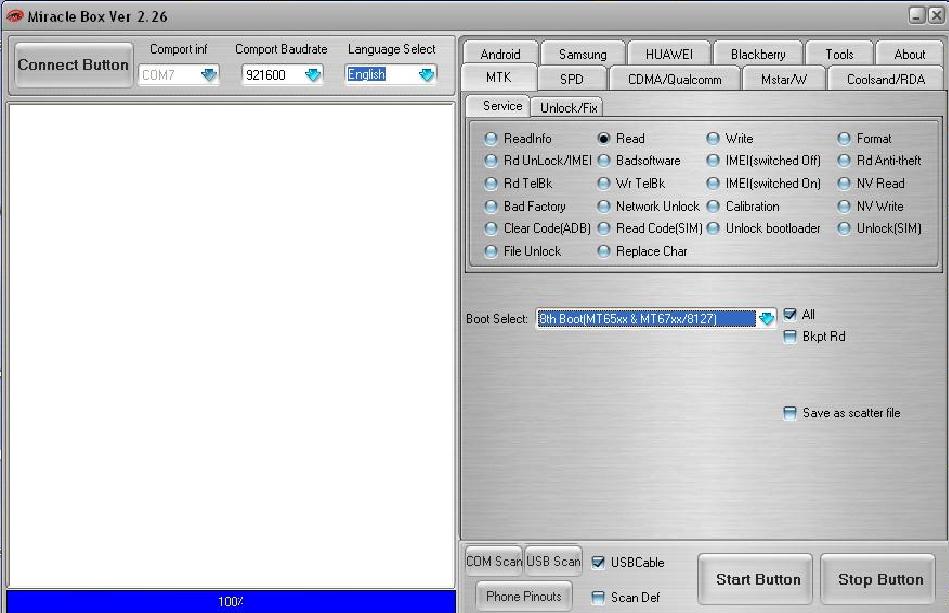Select the Replace Char option
This screenshot has height=613, width=949.
point(642,251)
